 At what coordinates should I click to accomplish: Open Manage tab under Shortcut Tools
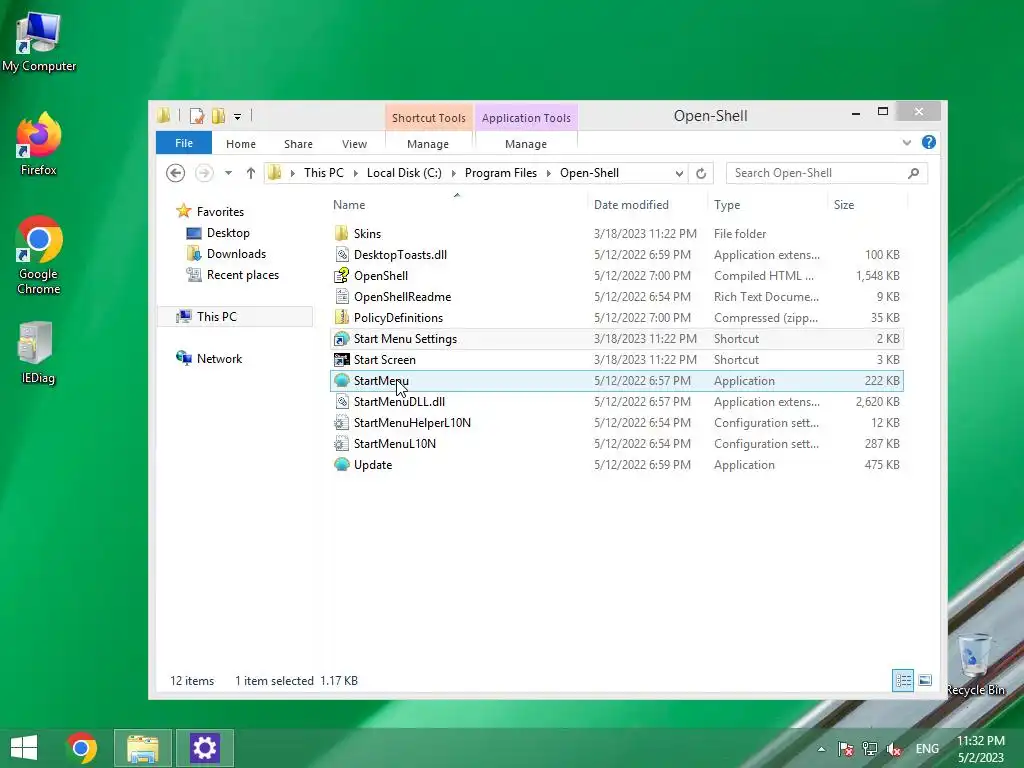[x=428, y=144]
